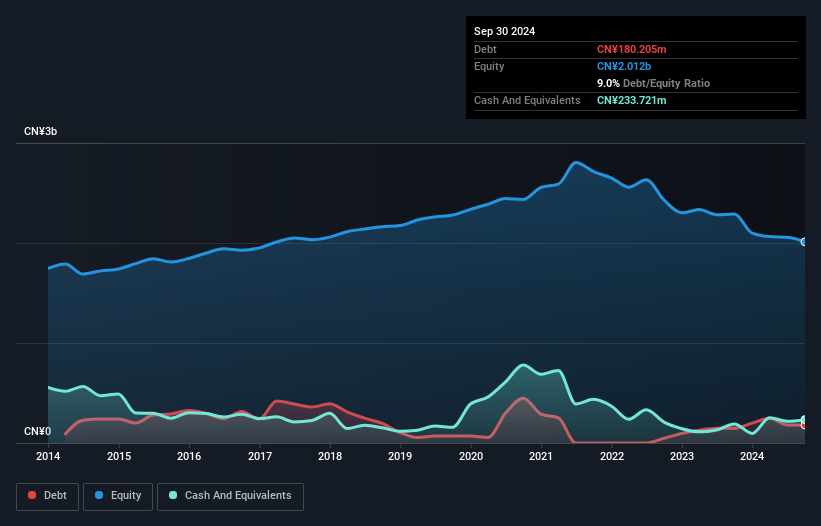Click the CN¥0 y-axis label
The image size is (821, 526).
point(38,431)
